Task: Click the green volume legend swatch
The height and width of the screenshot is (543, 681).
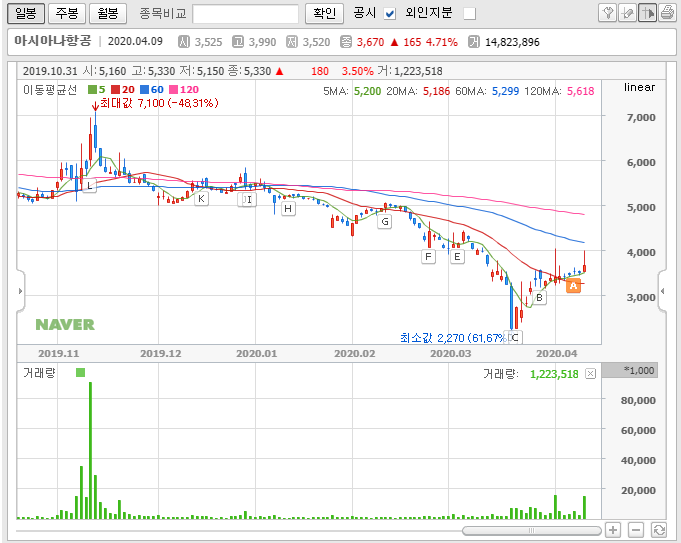Action: coord(80,373)
